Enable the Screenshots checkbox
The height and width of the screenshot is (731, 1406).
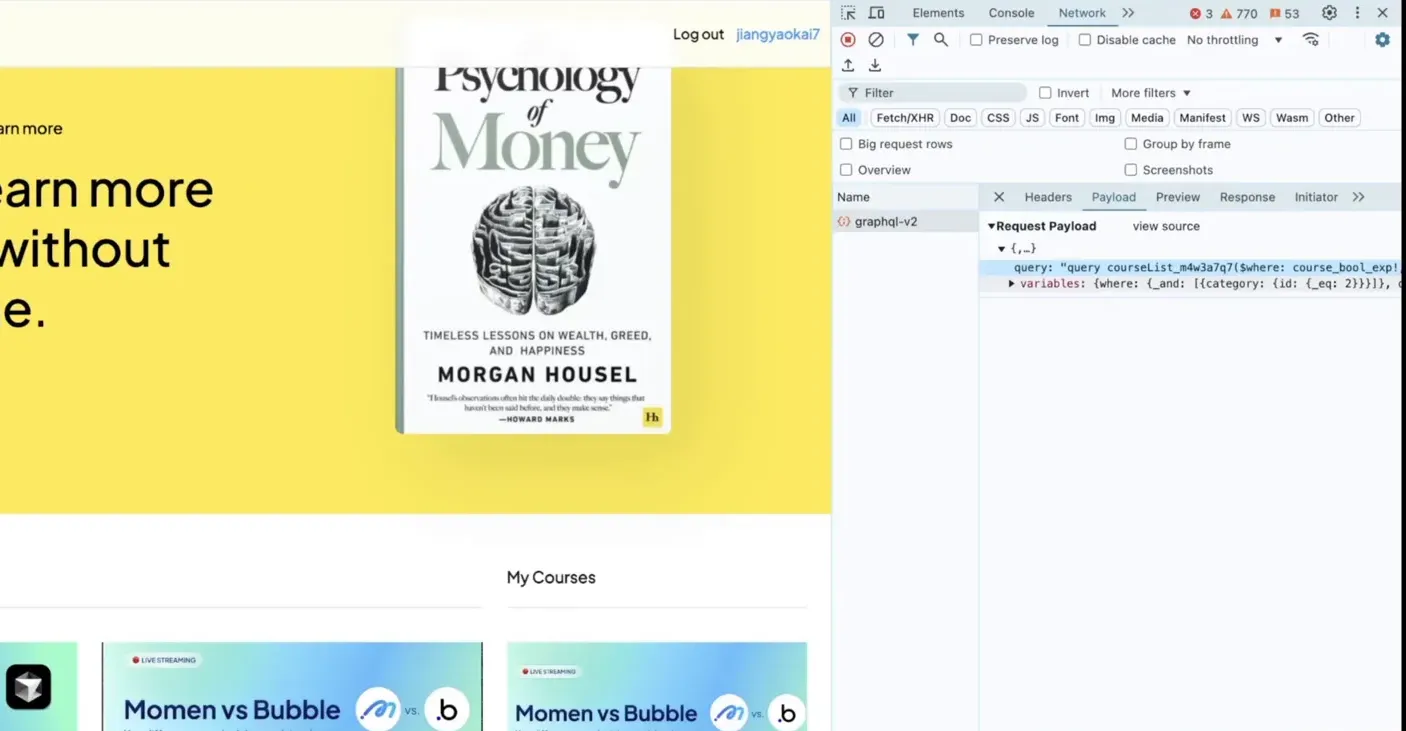1131,170
